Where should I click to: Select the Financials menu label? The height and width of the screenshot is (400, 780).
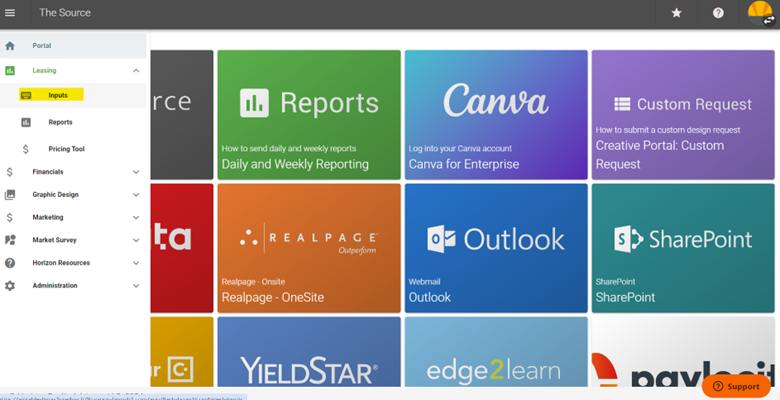48,172
